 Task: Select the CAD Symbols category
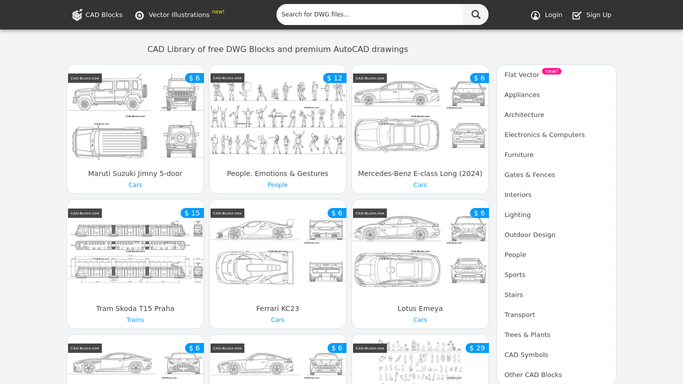526,354
